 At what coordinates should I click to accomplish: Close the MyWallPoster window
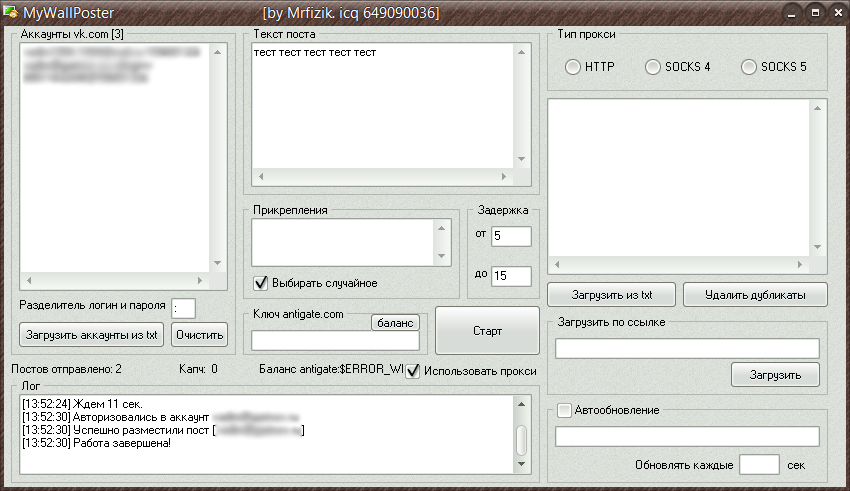coord(838,13)
